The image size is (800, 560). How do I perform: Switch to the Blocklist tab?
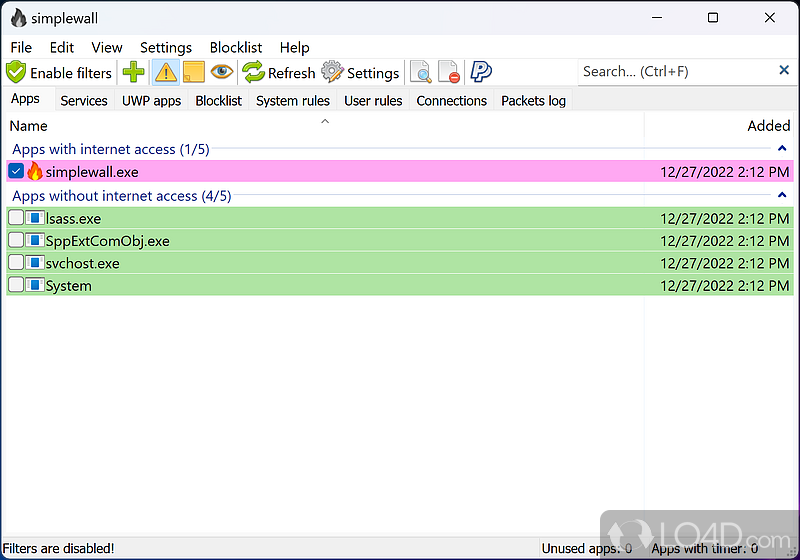[218, 101]
